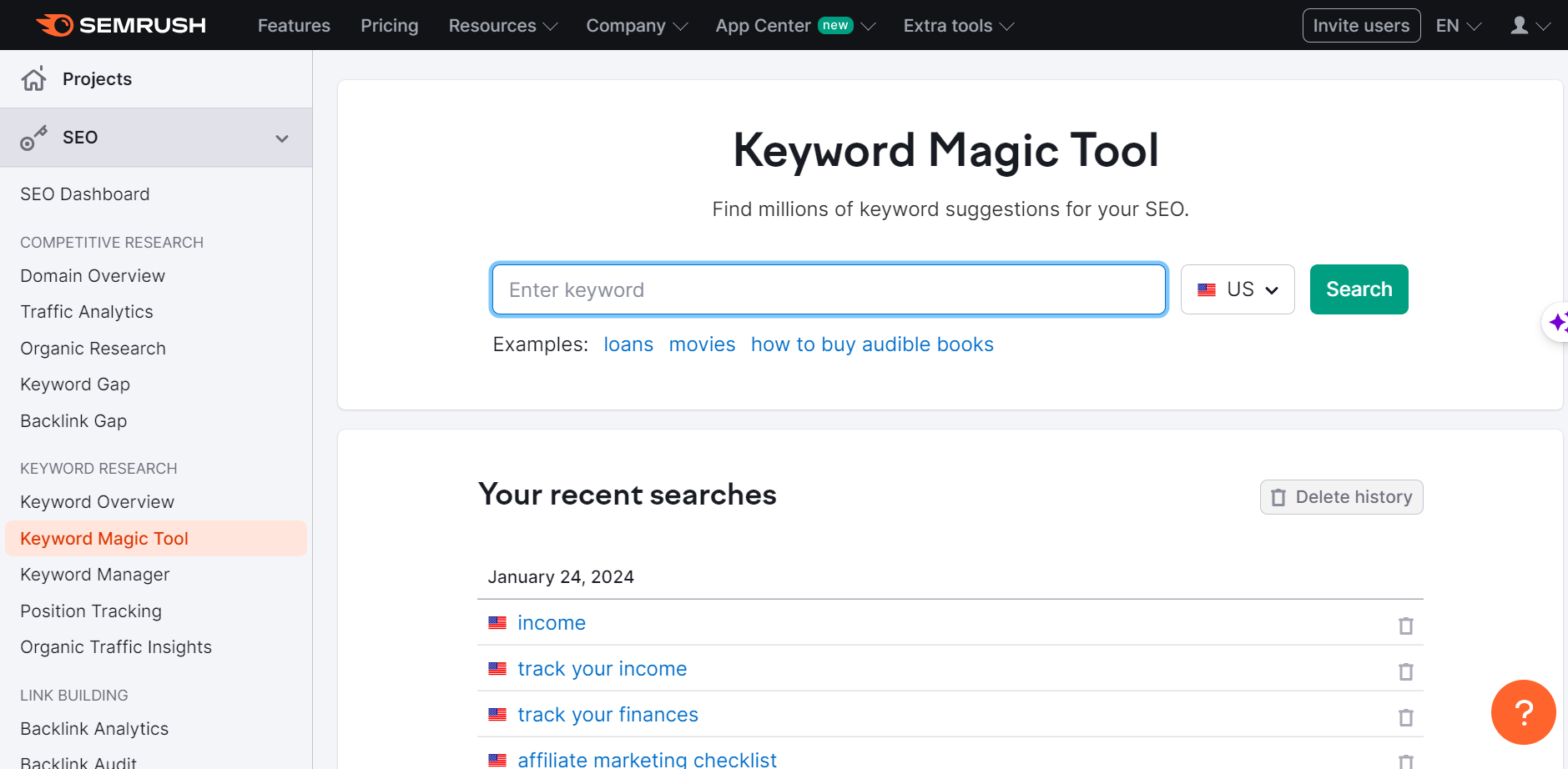The height and width of the screenshot is (769, 1568).
Task: Open the Features page
Action: tap(294, 26)
